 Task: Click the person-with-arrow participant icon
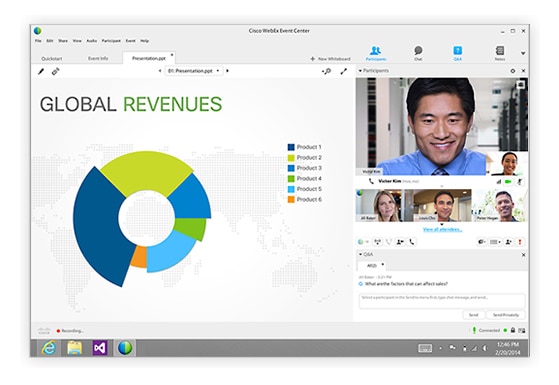point(400,242)
